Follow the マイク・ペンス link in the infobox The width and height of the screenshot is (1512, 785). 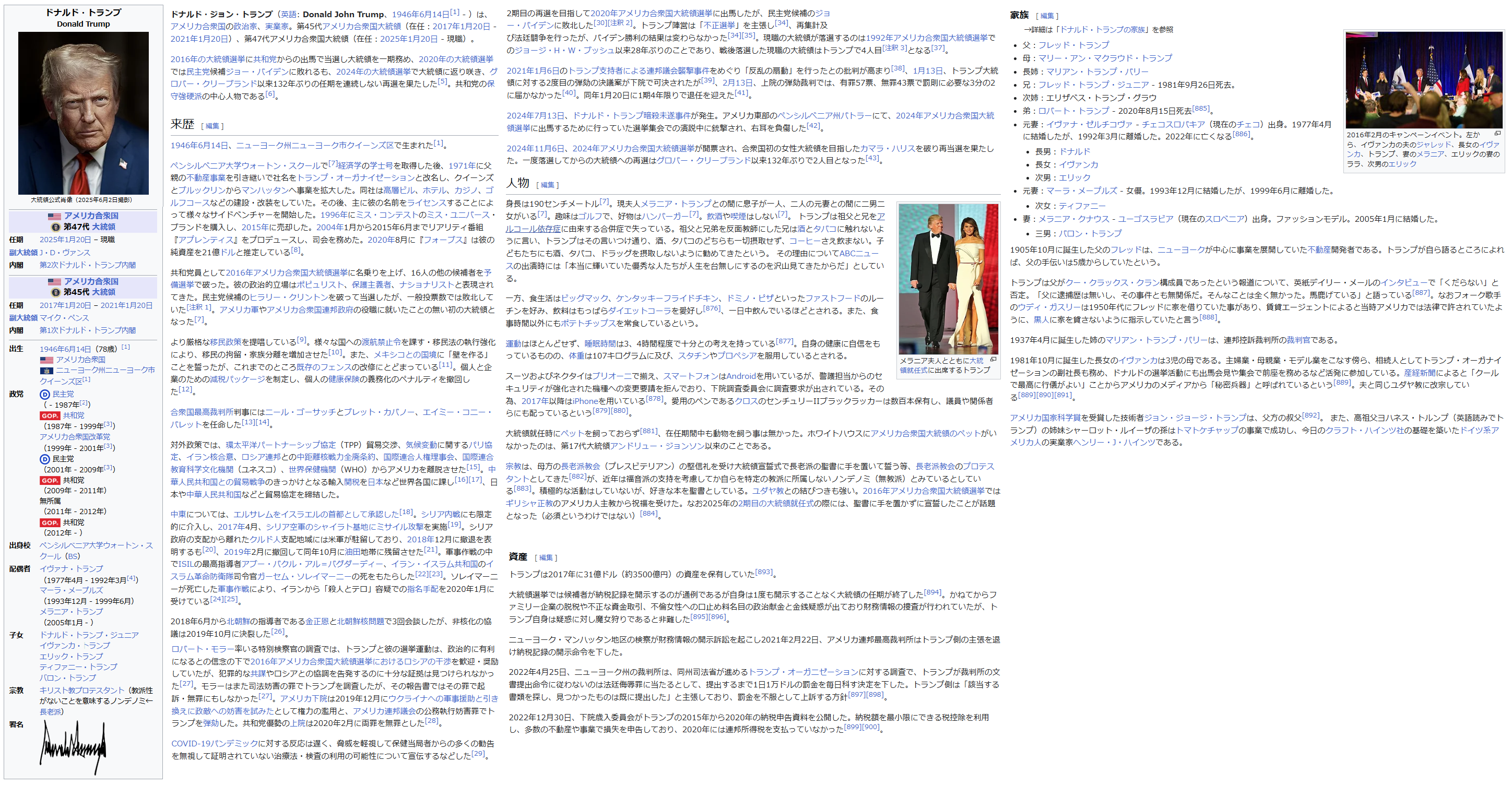[65, 318]
